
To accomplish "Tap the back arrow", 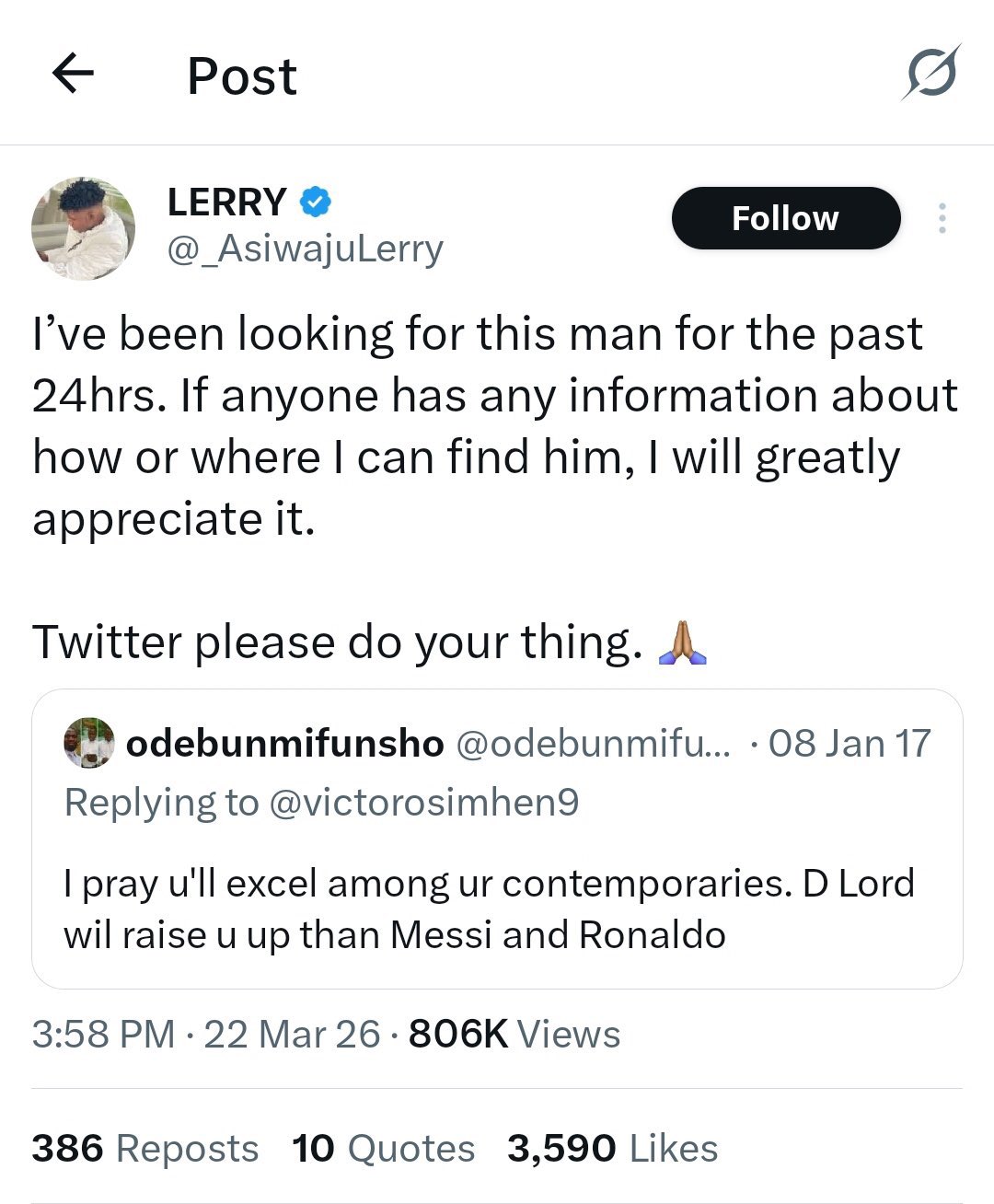I will pos(74,74).
